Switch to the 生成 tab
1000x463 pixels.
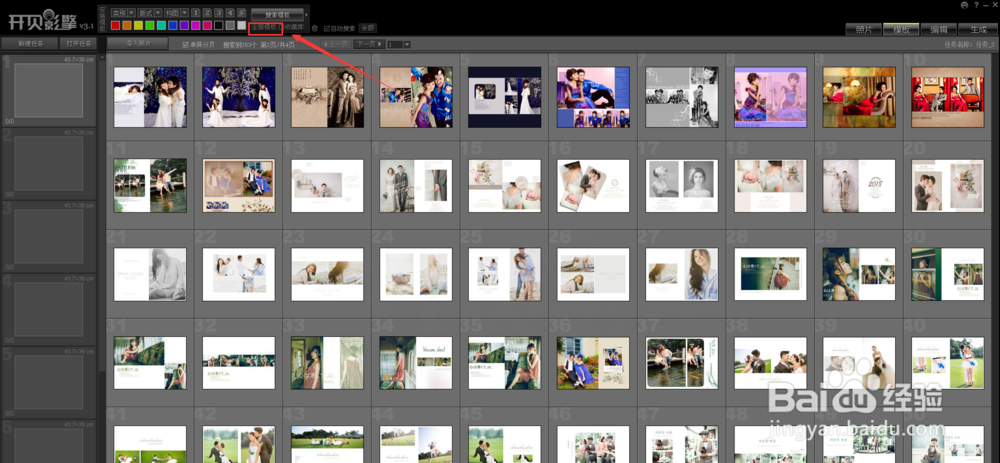pyautogui.click(x=976, y=29)
